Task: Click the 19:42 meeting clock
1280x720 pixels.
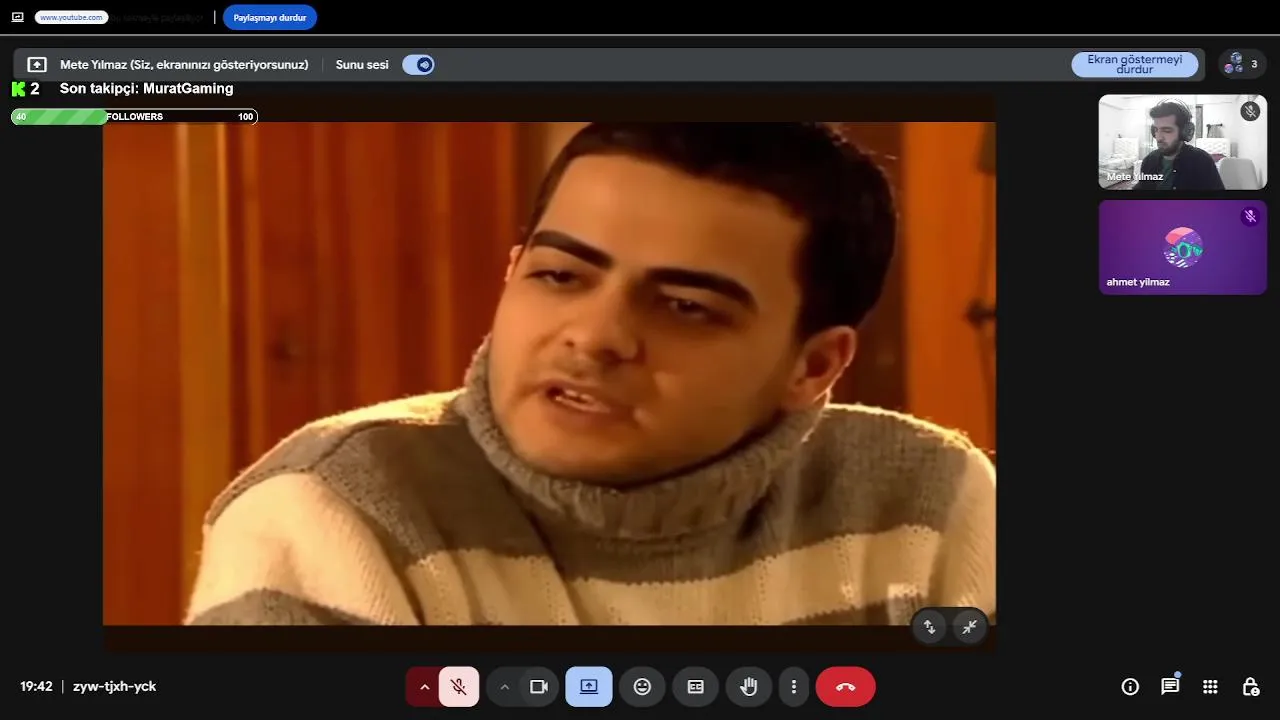Action: 36,686
